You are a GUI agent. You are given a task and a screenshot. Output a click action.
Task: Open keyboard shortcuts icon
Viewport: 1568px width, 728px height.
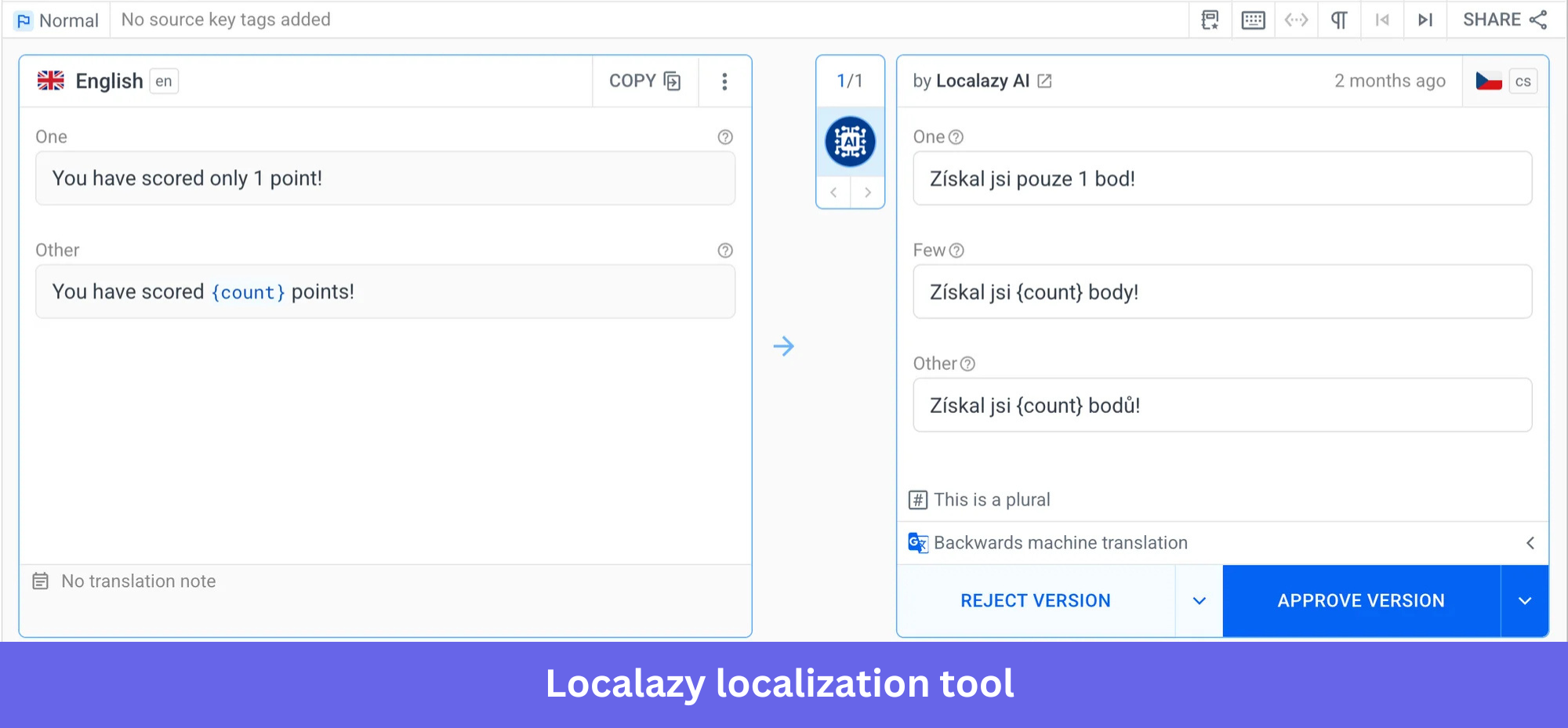click(x=1253, y=20)
